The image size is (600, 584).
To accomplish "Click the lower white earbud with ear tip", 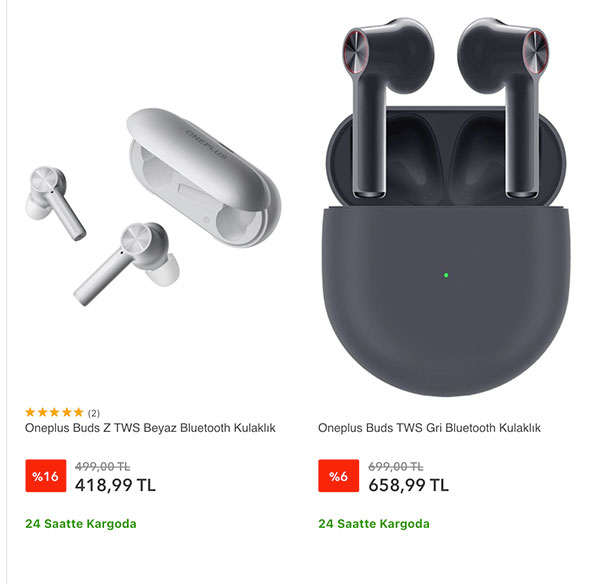I will pyautogui.click(x=128, y=262).
